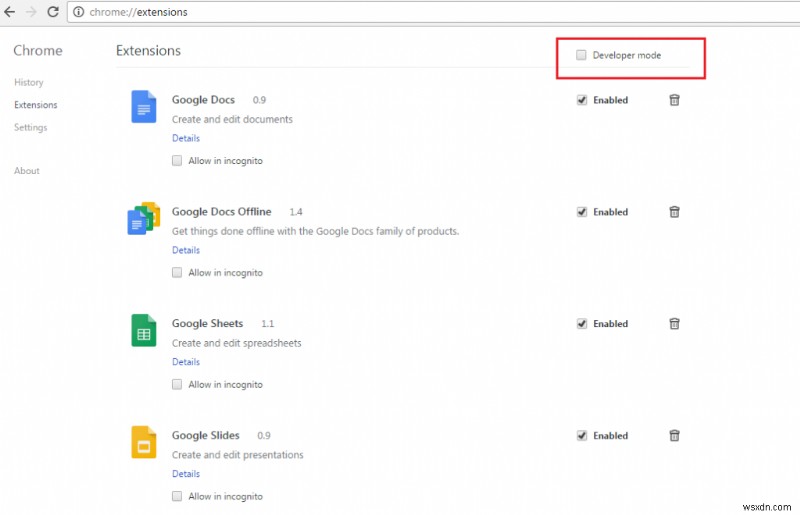Open History in the Chrome sidebar
Viewport: 800px width, 515px height.
(29, 82)
